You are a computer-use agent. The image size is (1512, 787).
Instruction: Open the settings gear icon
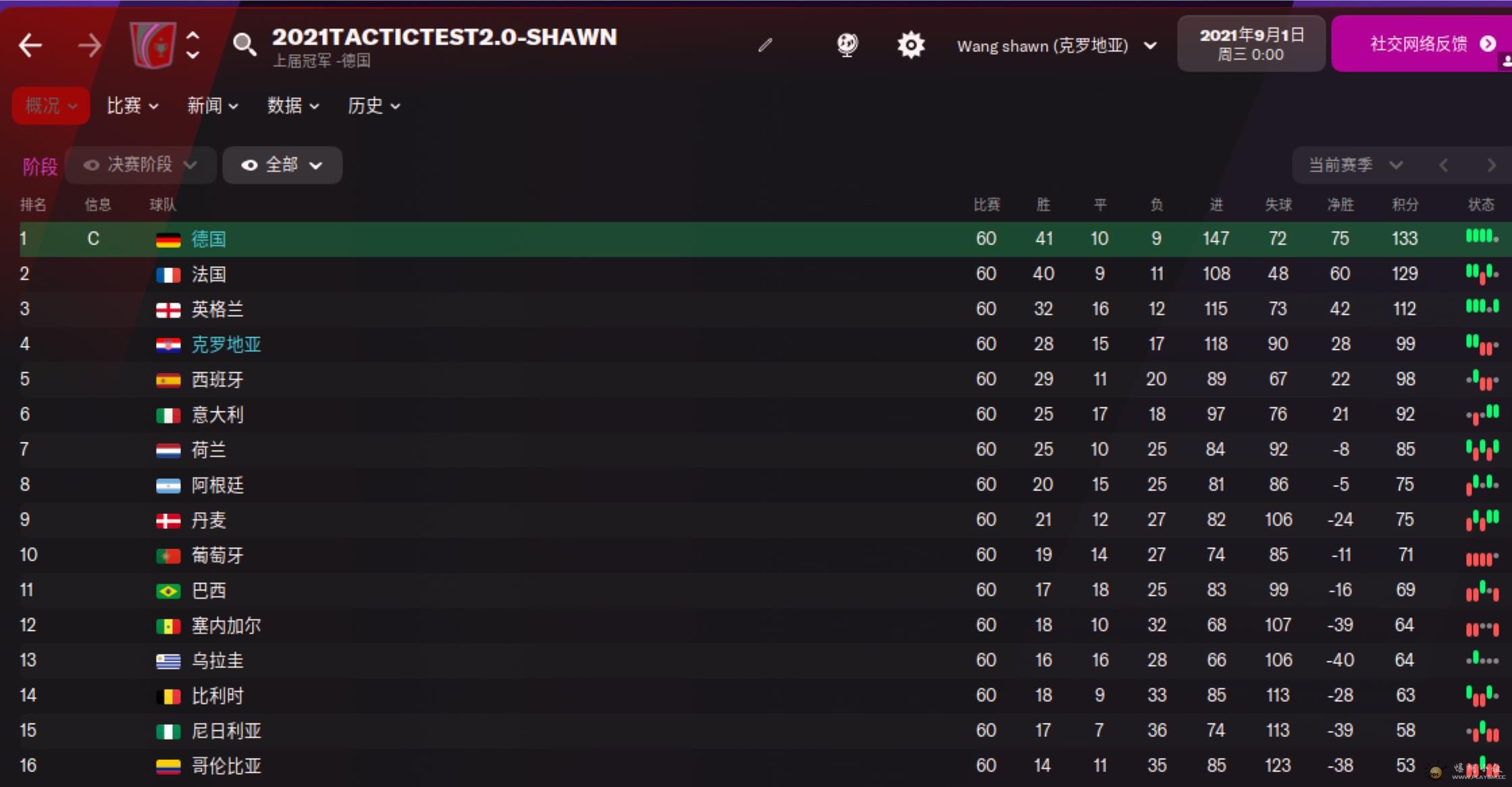coord(910,45)
